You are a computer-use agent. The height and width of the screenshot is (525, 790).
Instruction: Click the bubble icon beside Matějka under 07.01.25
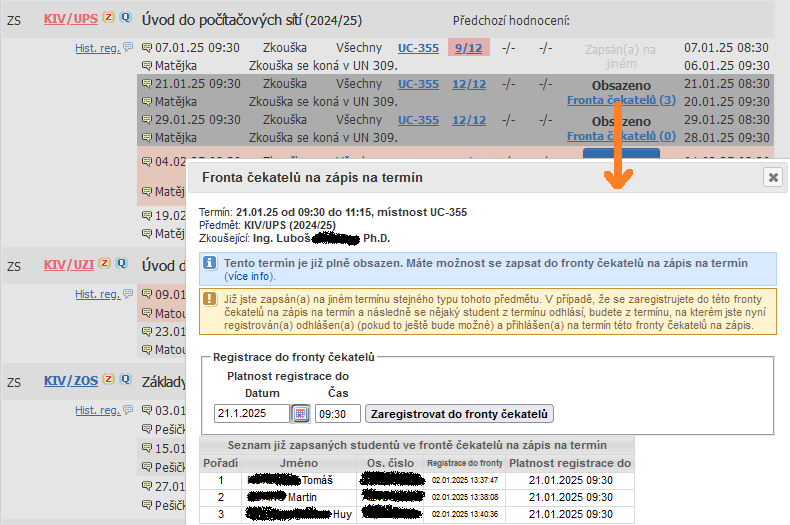[147, 65]
